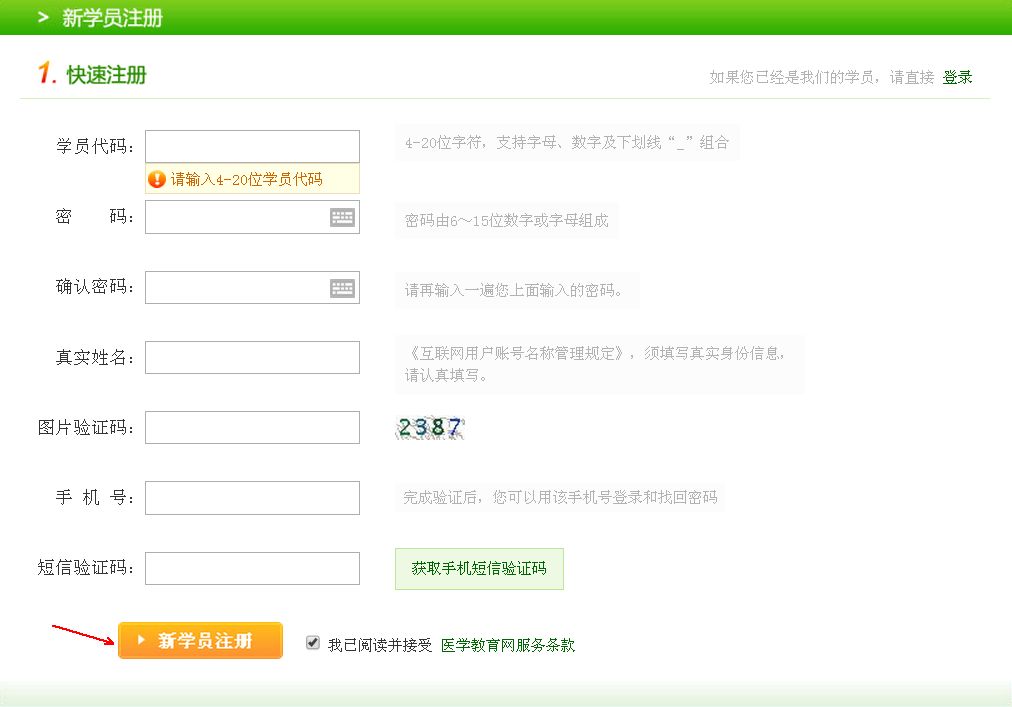Image resolution: width=1012 pixels, height=707 pixels.
Task: Click into the 短信验证码 input field
Action: pyautogui.click(x=252, y=568)
